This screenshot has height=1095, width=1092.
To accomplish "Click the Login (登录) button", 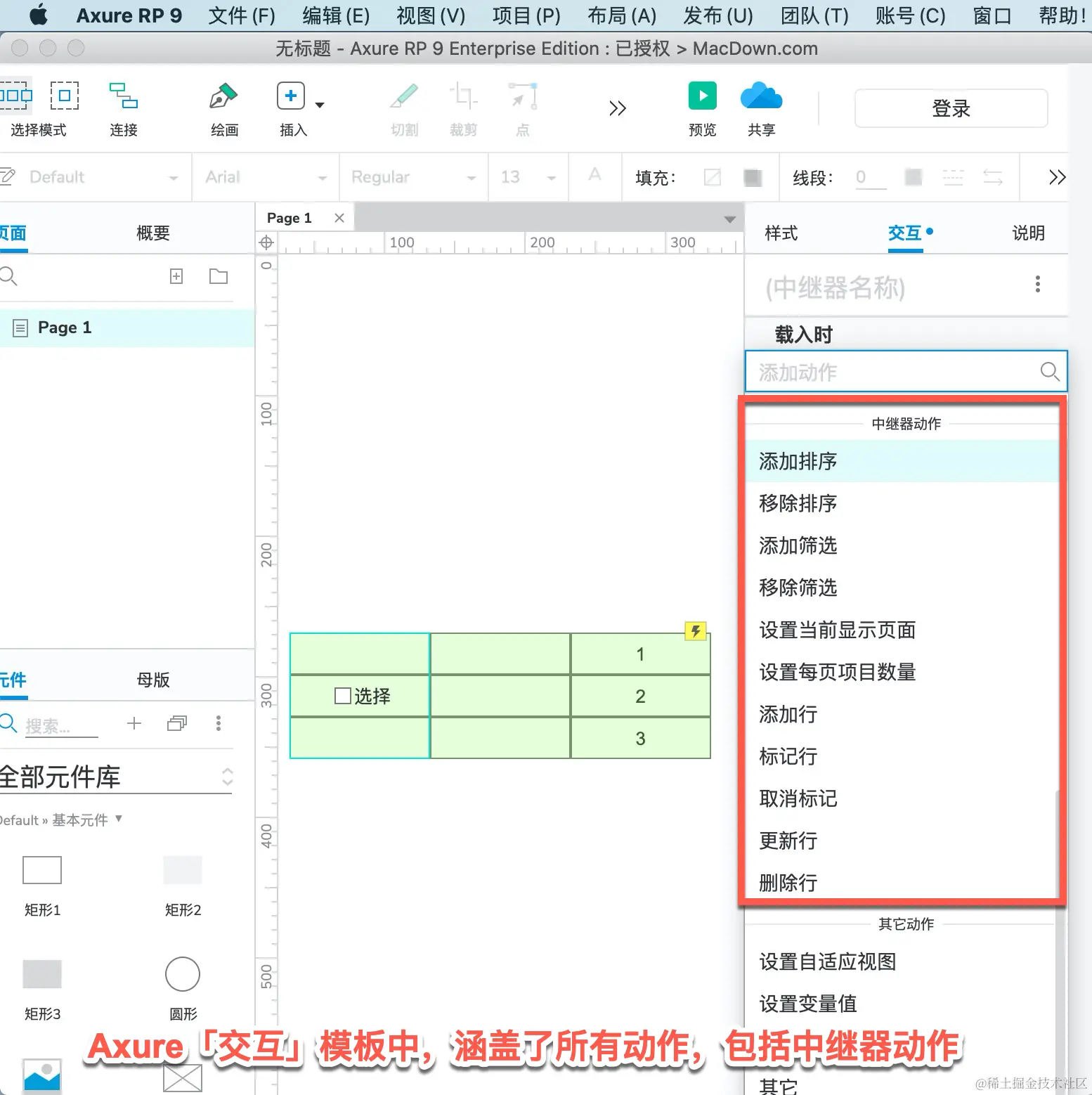I will [951, 108].
